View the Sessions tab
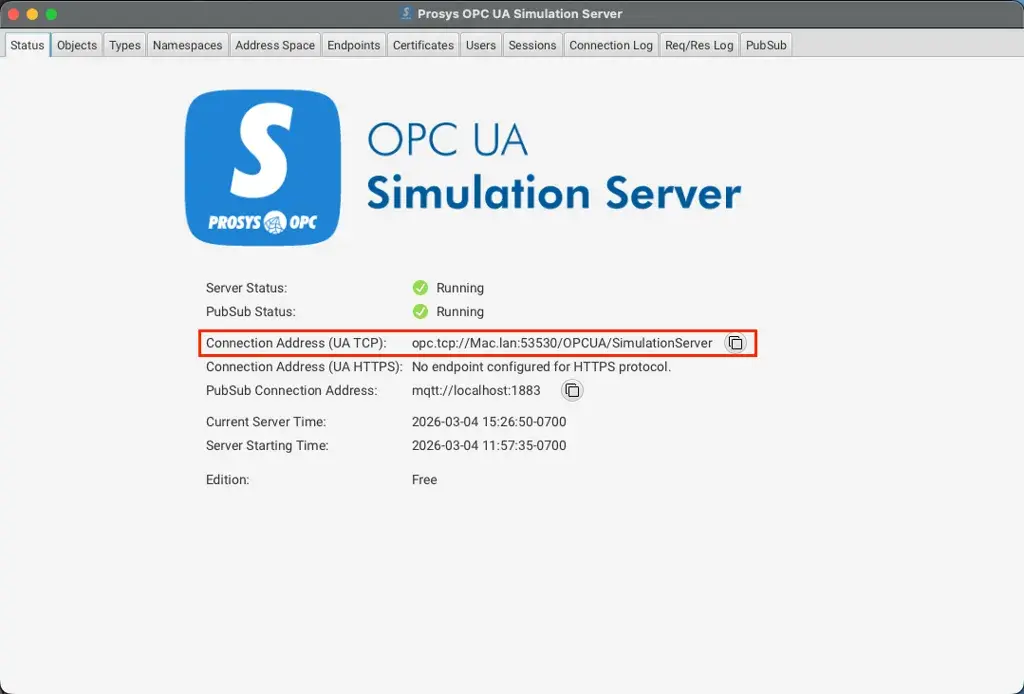This screenshot has height=694, width=1024. [532, 45]
